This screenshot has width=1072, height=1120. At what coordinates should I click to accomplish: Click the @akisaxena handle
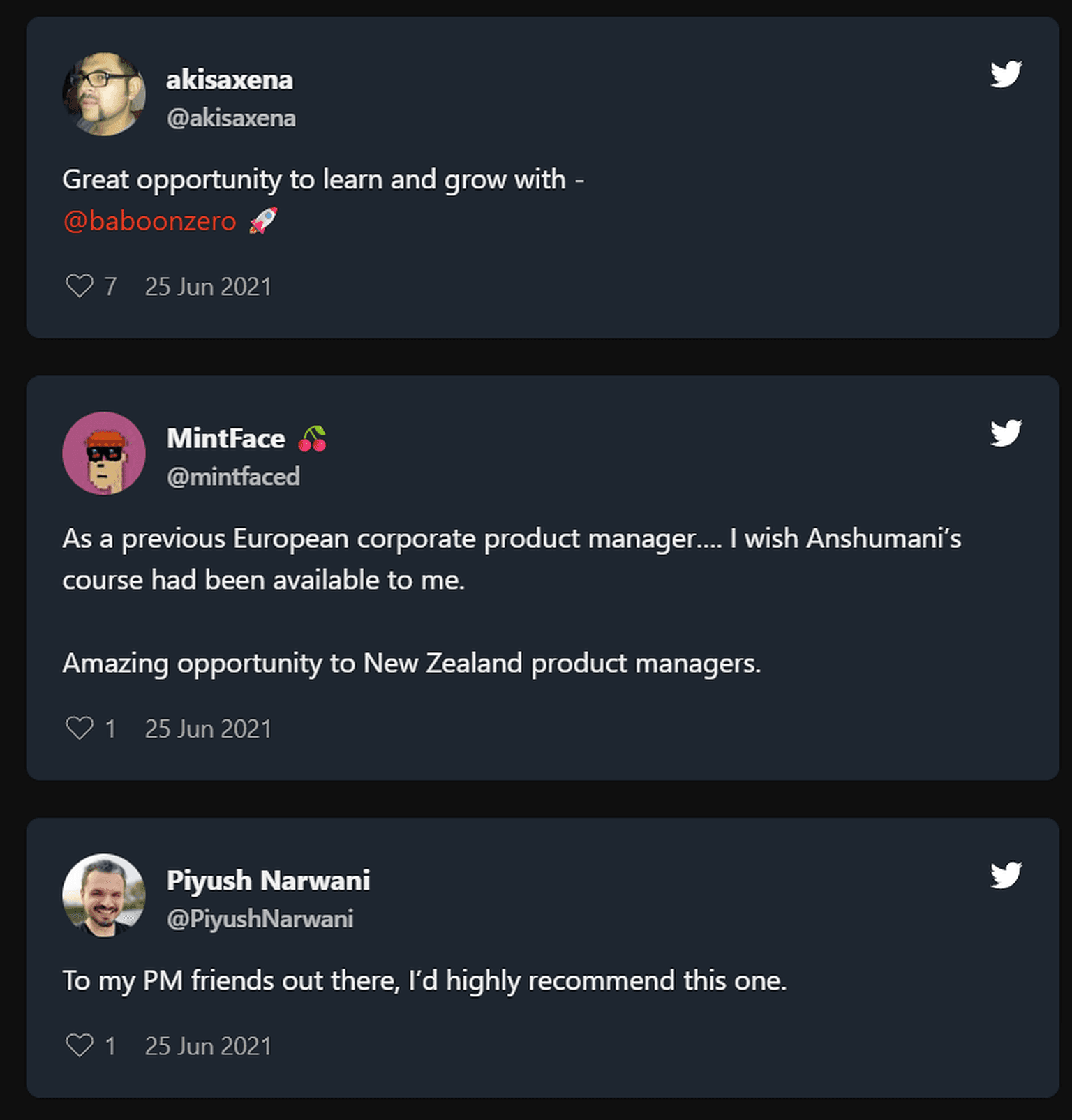click(x=231, y=118)
